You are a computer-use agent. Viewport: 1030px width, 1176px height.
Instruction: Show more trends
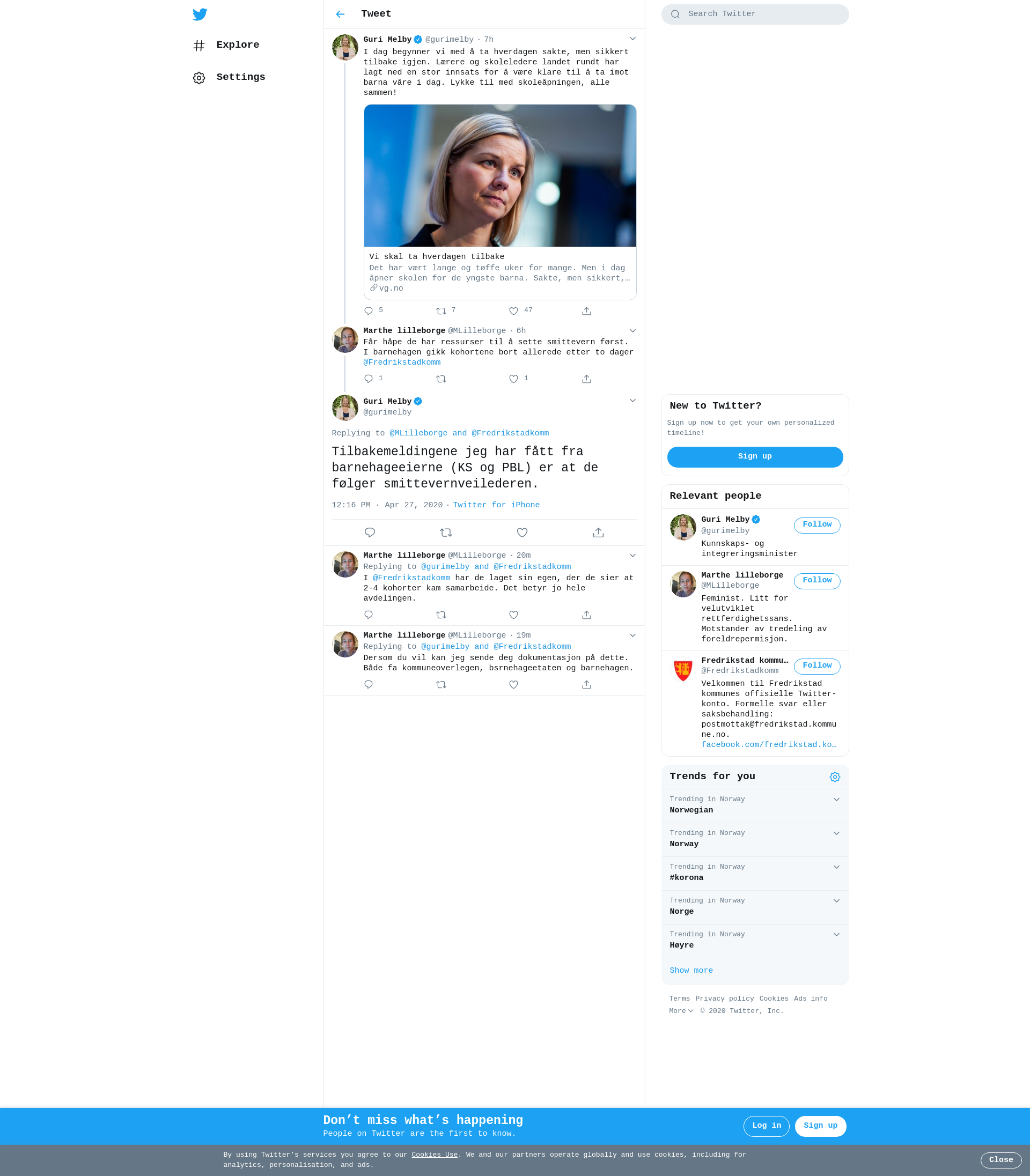(x=691, y=970)
